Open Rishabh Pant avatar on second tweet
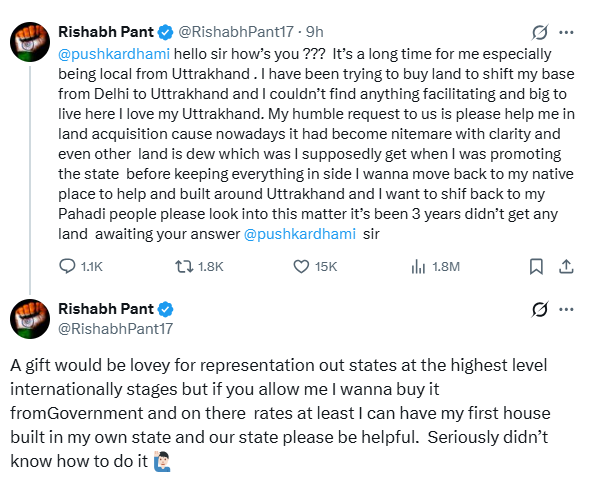Image resolution: width=589 pixels, height=481 pixels. (30, 319)
